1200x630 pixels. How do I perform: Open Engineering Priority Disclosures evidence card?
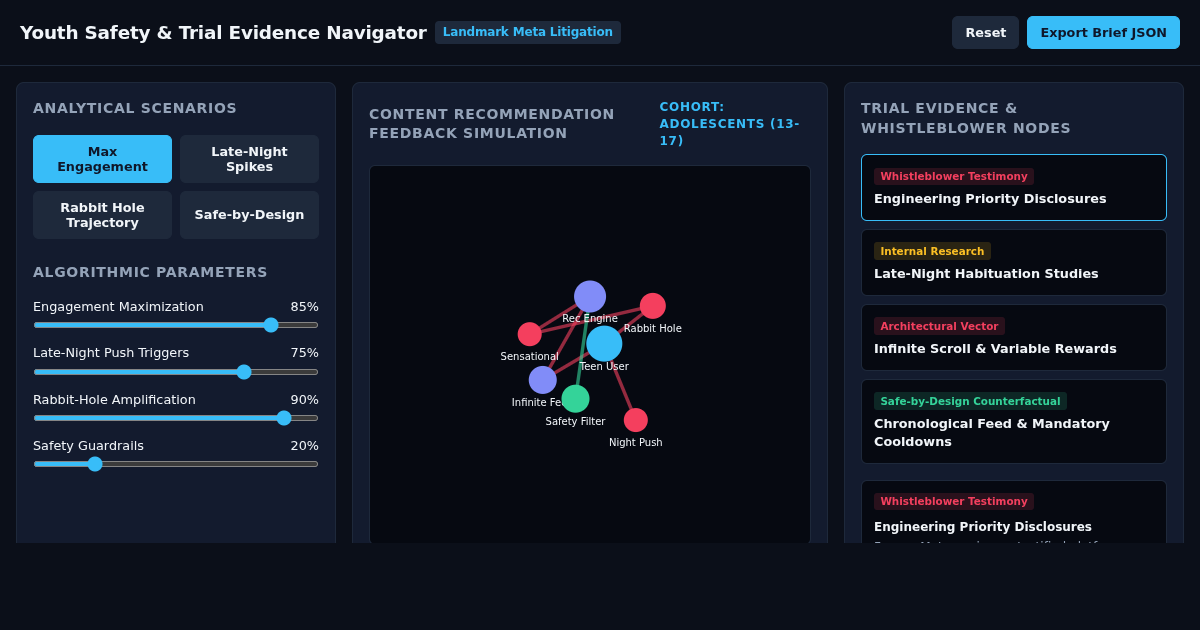(1014, 187)
